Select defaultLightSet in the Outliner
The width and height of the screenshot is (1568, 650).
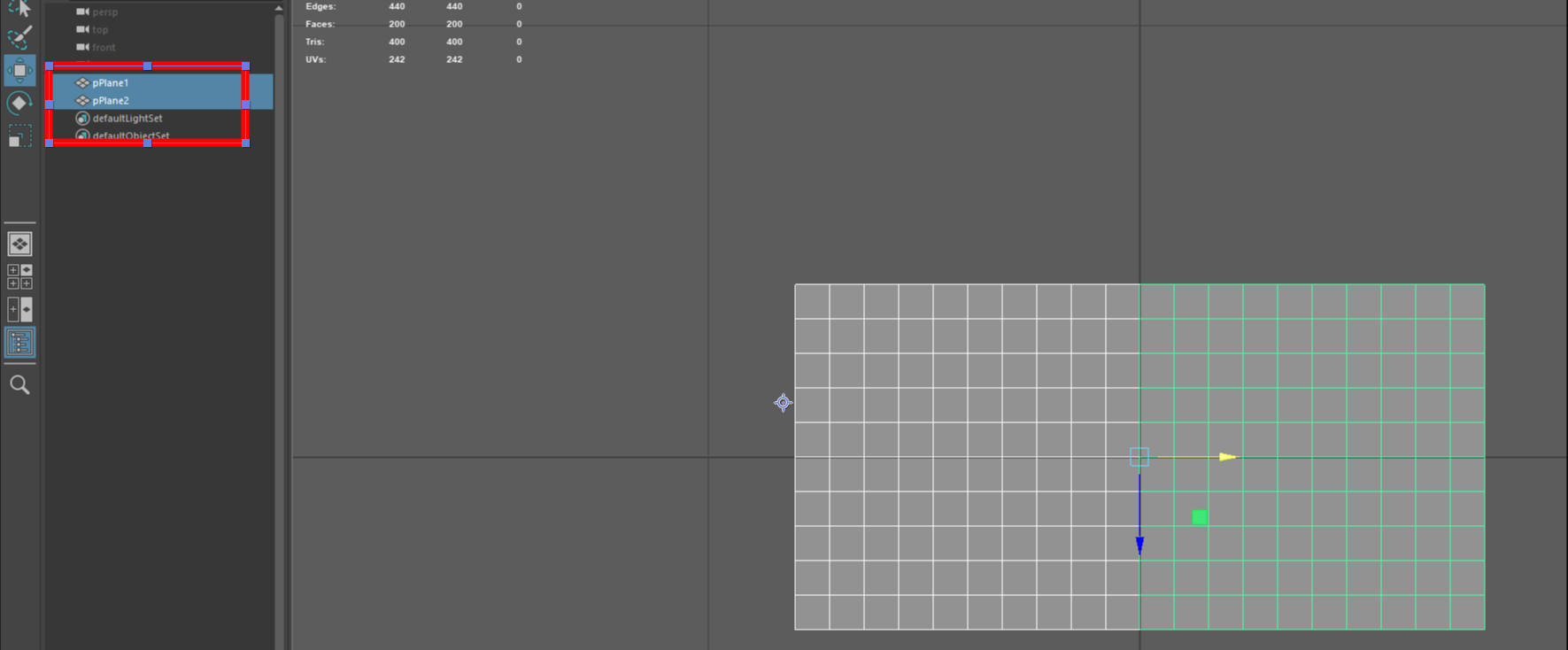pos(127,119)
